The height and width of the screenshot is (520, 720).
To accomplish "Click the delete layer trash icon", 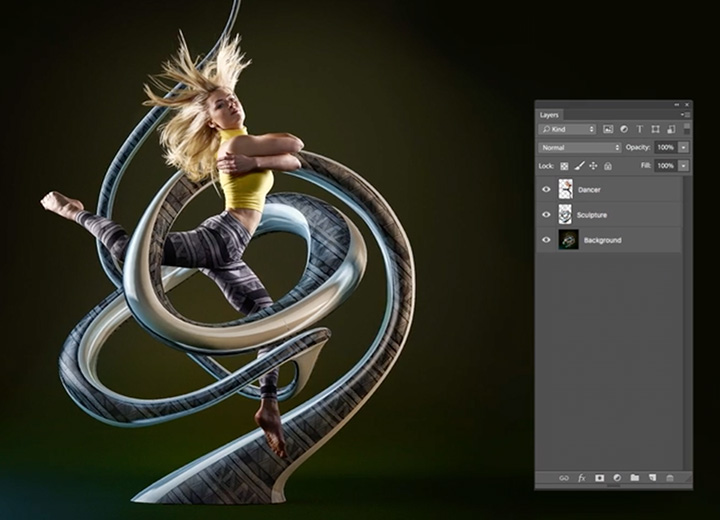I will pyautogui.click(x=670, y=478).
